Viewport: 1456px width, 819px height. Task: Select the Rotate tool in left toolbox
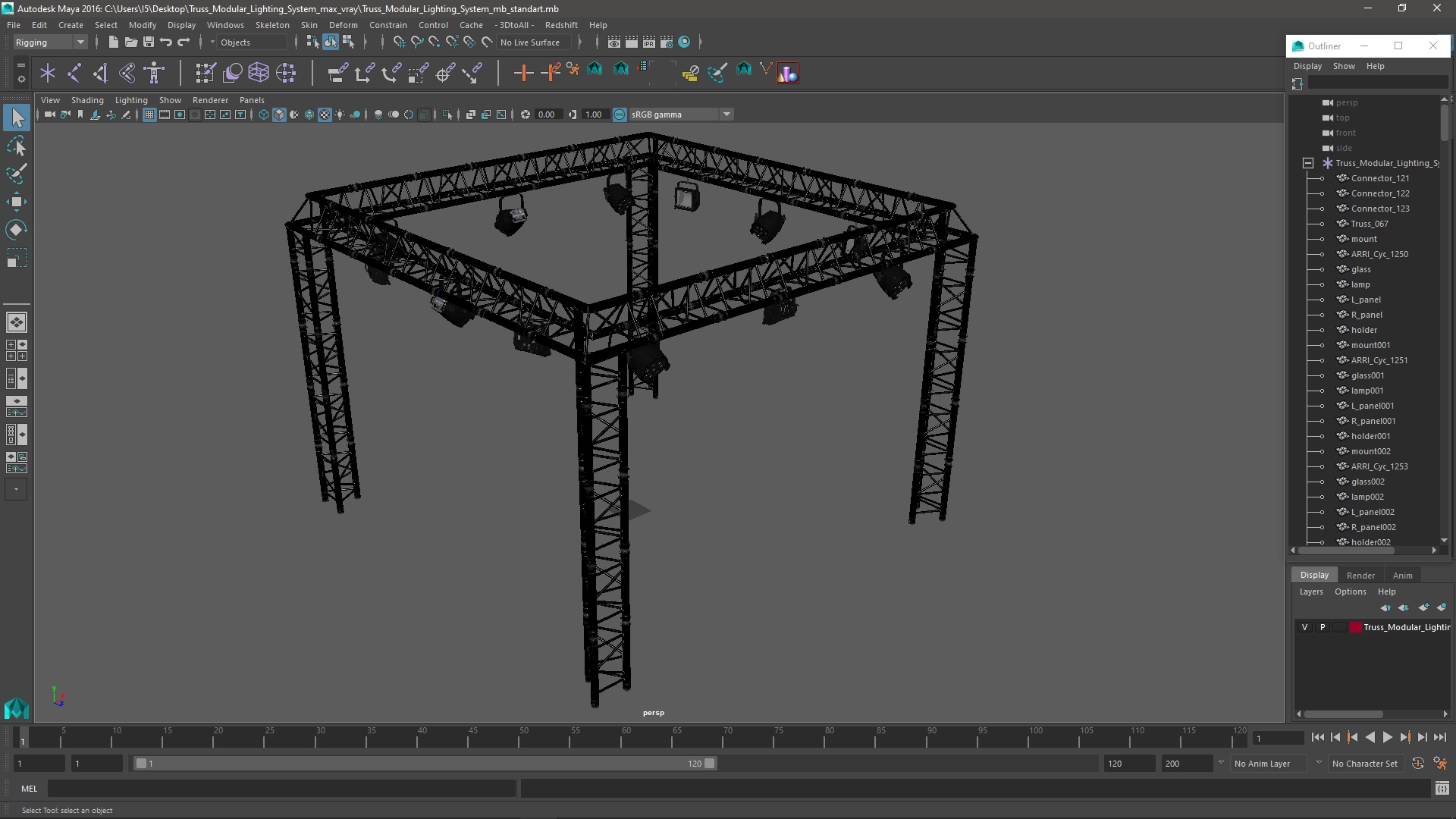[16, 229]
